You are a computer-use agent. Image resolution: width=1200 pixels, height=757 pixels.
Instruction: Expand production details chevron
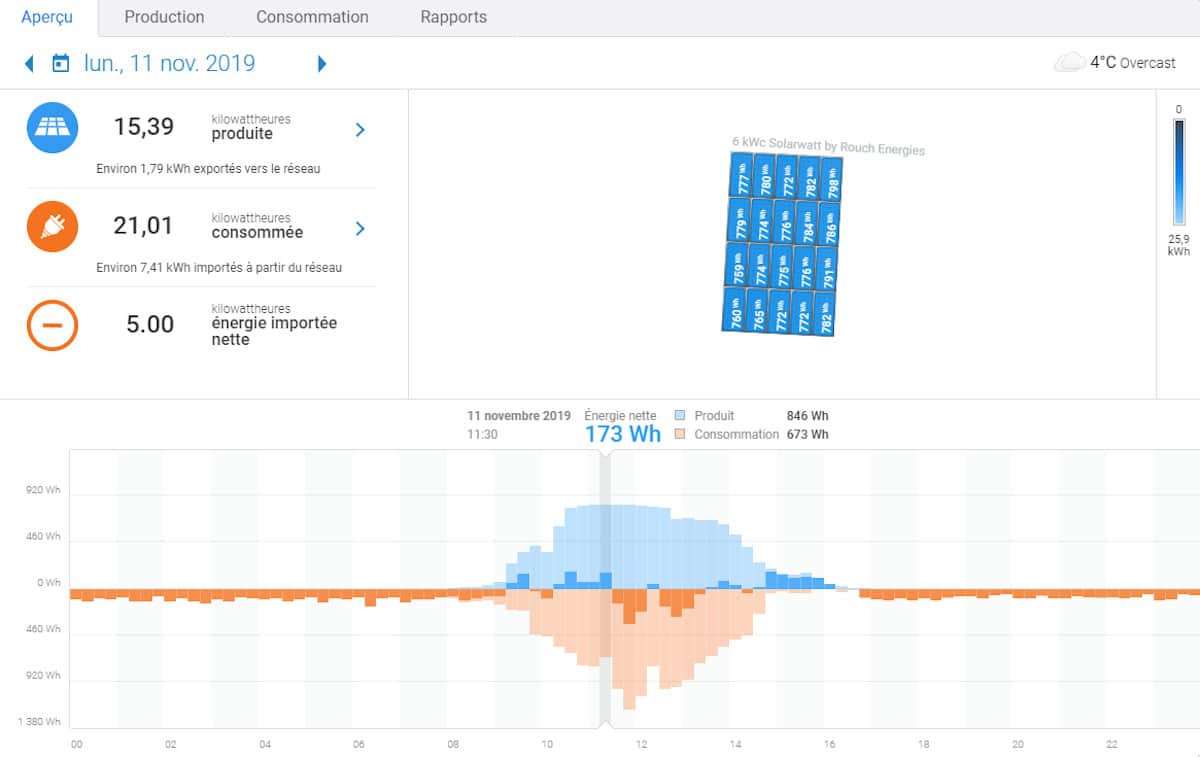[360, 130]
